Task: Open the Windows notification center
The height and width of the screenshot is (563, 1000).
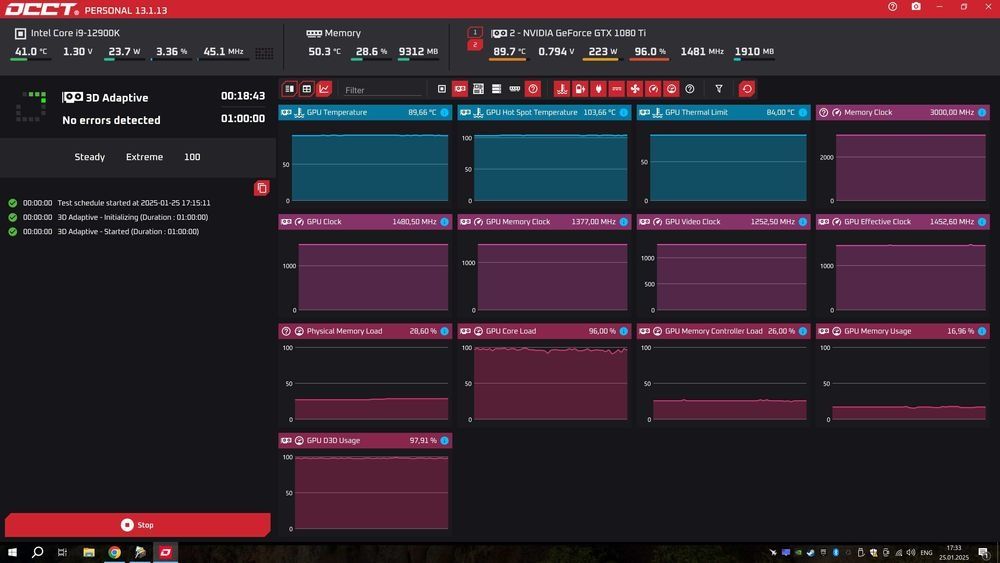Action: tap(983, 552)
